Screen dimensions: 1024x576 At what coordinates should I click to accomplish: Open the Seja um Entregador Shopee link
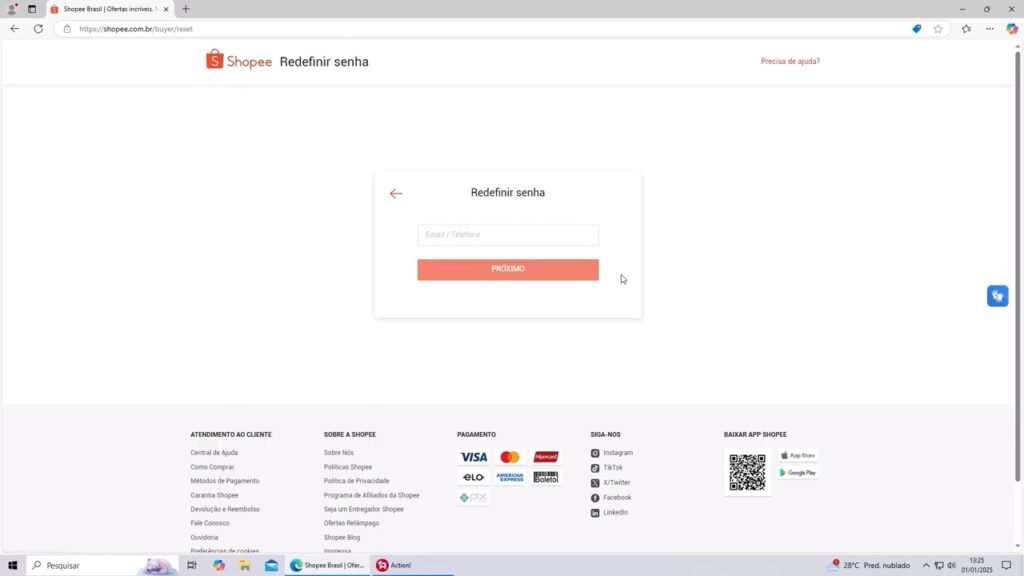pos(364,509)
